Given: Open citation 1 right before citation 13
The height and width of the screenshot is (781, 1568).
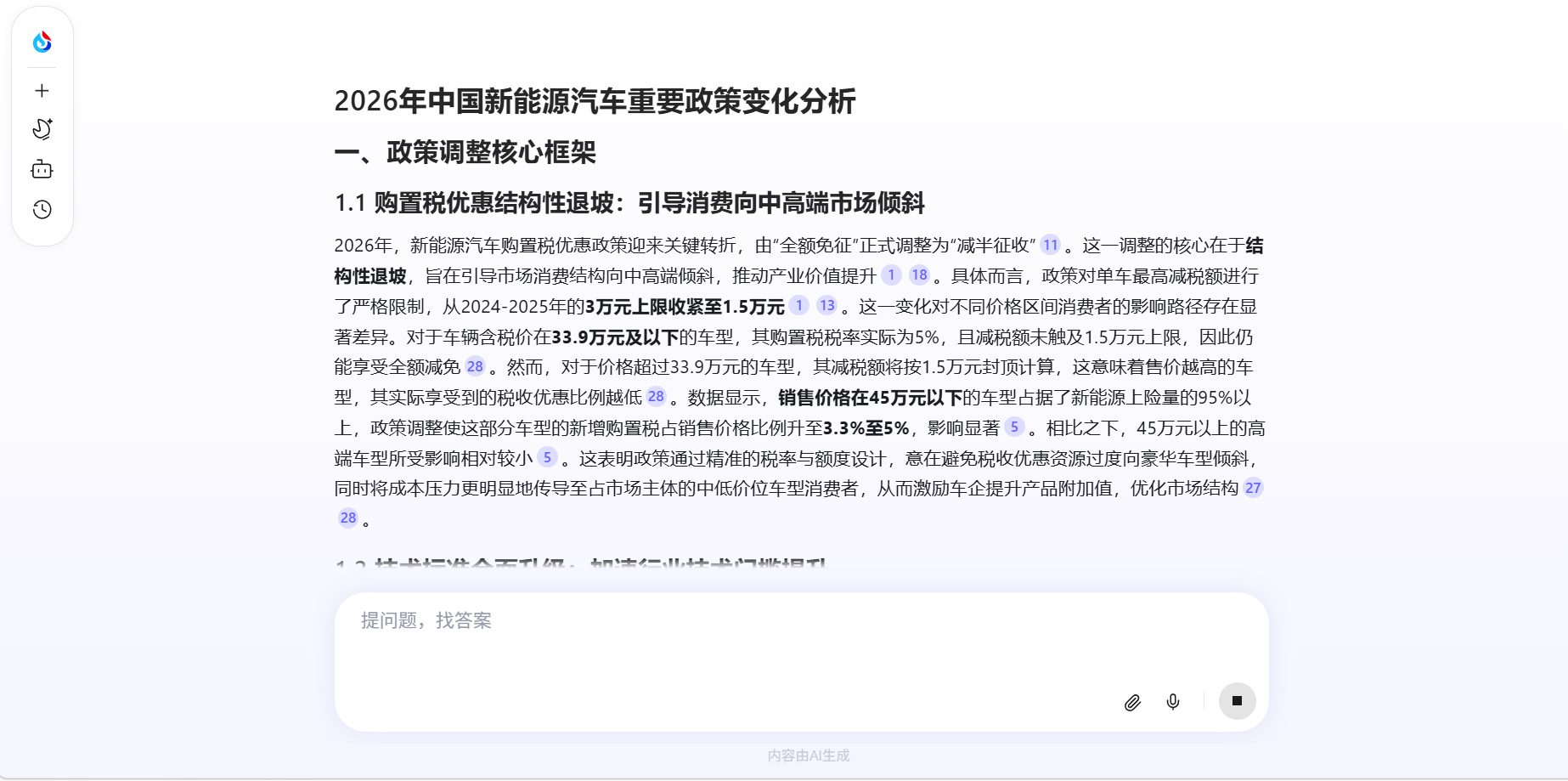Looking at the screenshot, I should (798, 306).
